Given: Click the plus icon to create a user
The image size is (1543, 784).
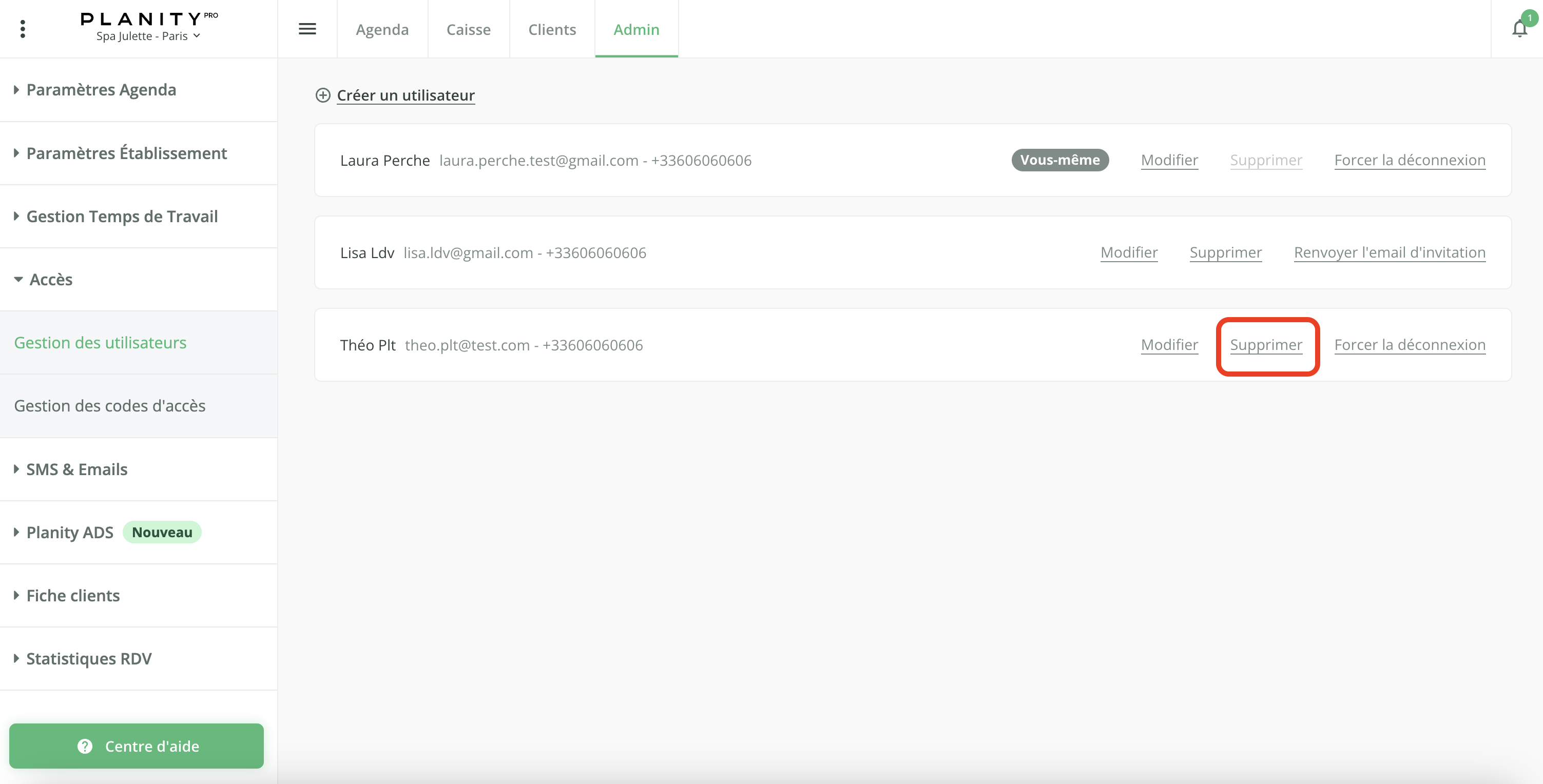Looking at the screenshot, I should [x=323, y=95].
